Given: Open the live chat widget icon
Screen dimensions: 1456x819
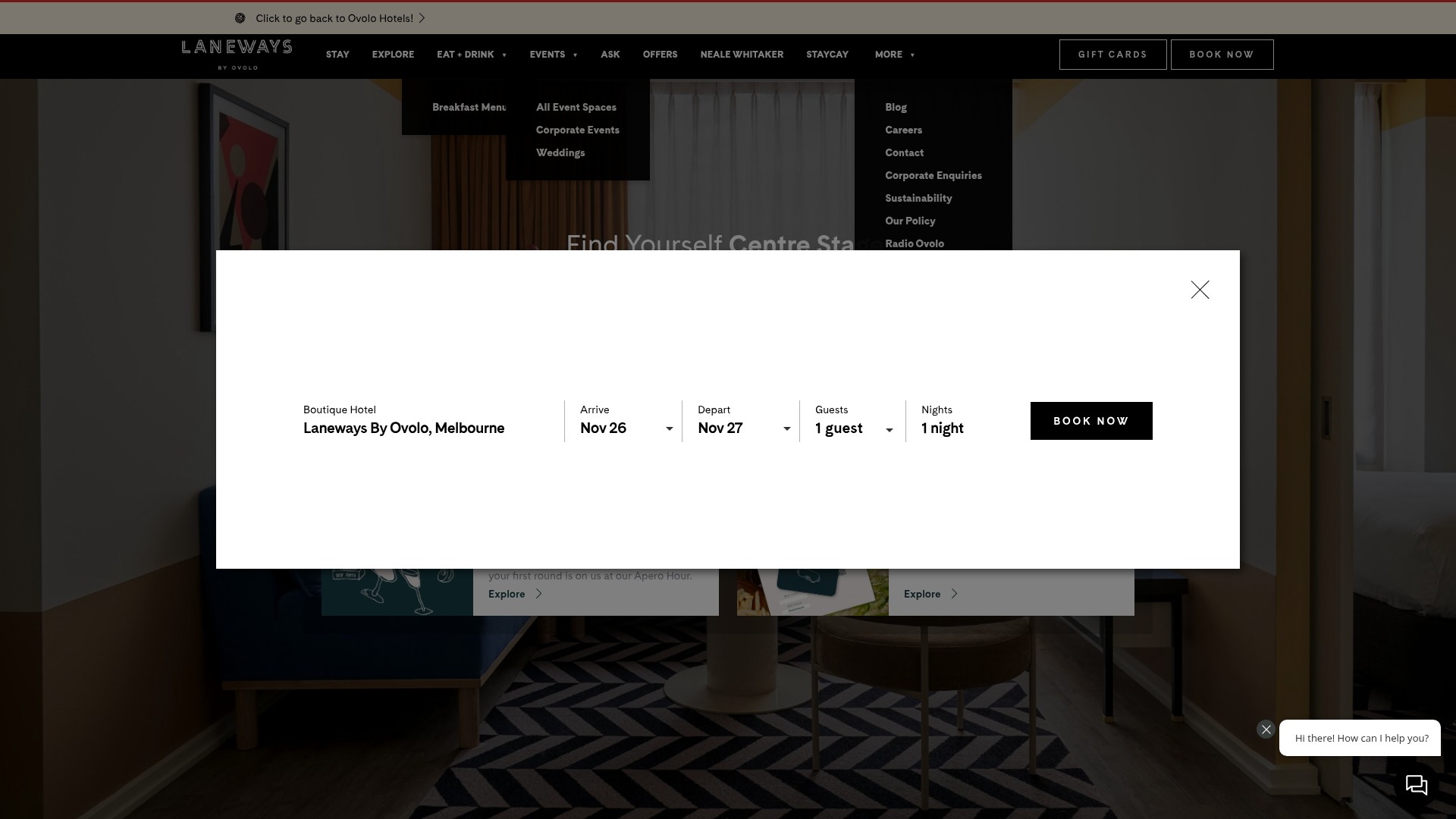Looking at the screenshot, I should tap(1417, 785).
